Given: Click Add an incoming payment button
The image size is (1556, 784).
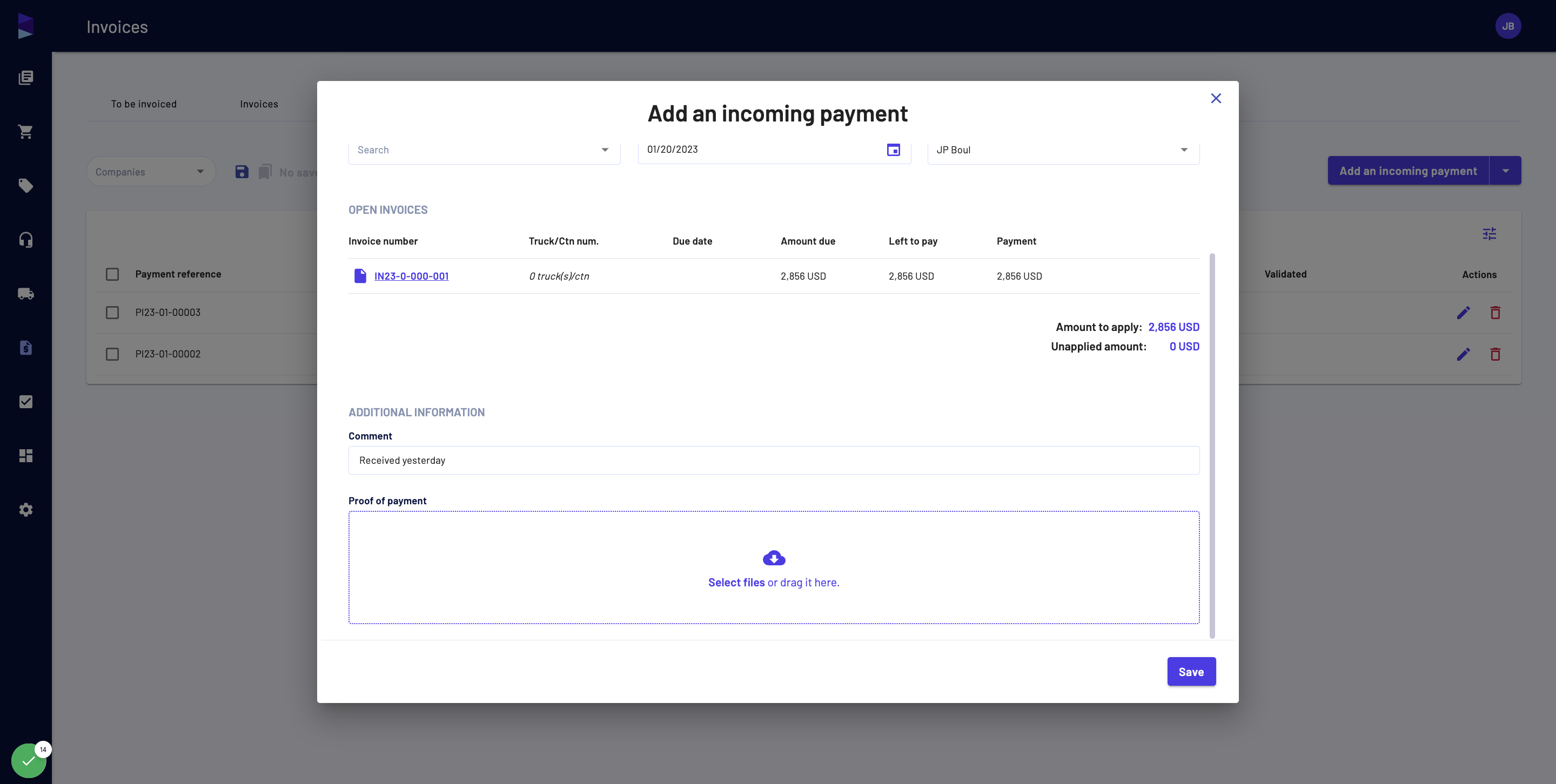Looking at the screenshot, I should point(1408,171).
